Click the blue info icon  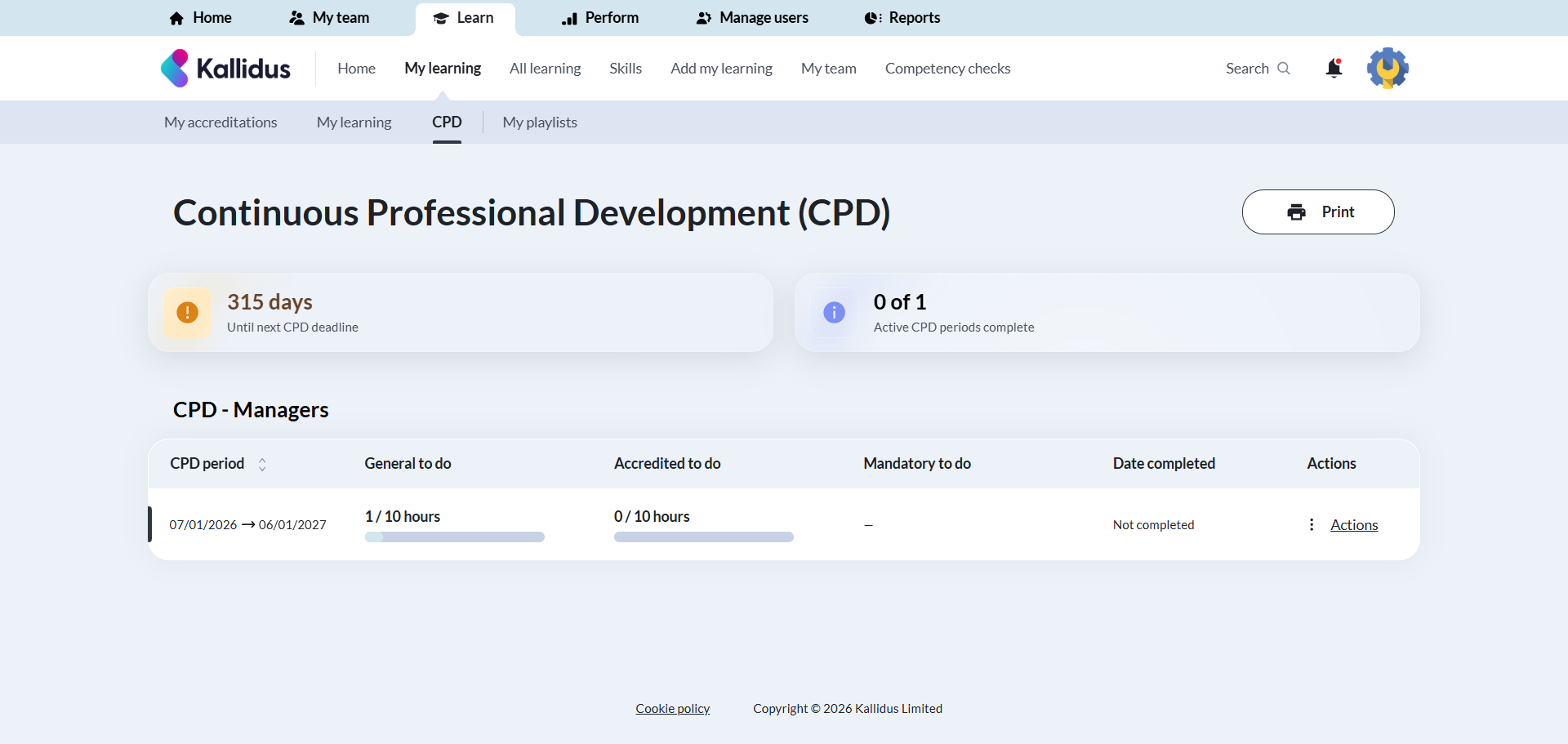click(834, 313)
